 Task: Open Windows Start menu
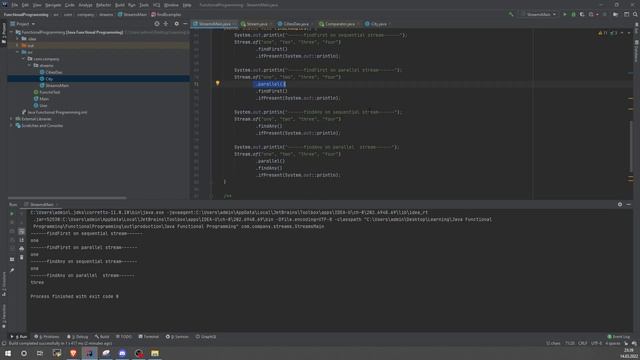tap(8, 353)
